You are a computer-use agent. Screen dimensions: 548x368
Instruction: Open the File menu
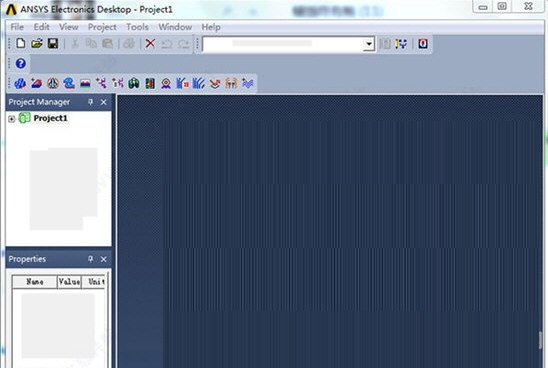click(x=17, y=27)
